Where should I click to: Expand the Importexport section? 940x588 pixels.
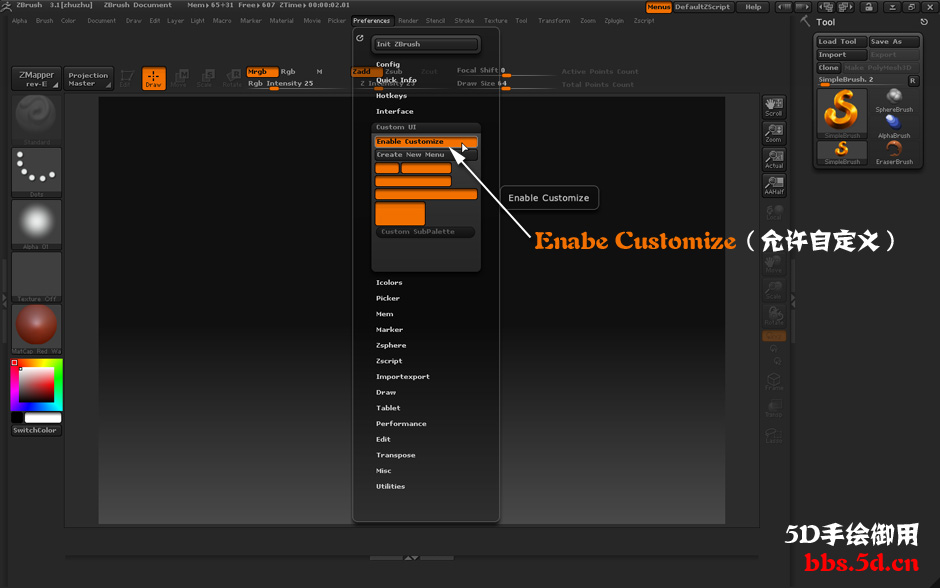coord(403,376)
